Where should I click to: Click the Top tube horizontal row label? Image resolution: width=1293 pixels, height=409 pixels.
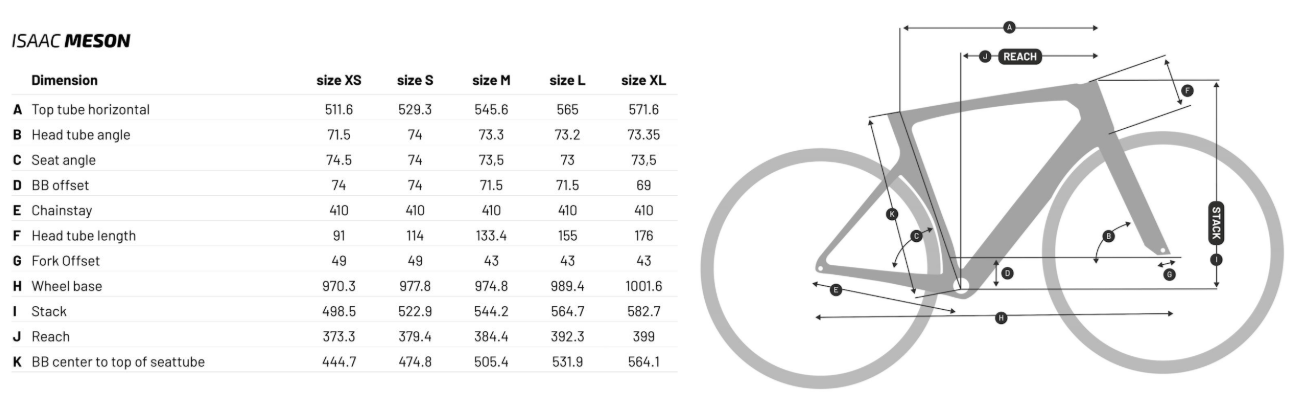(90, 109)
